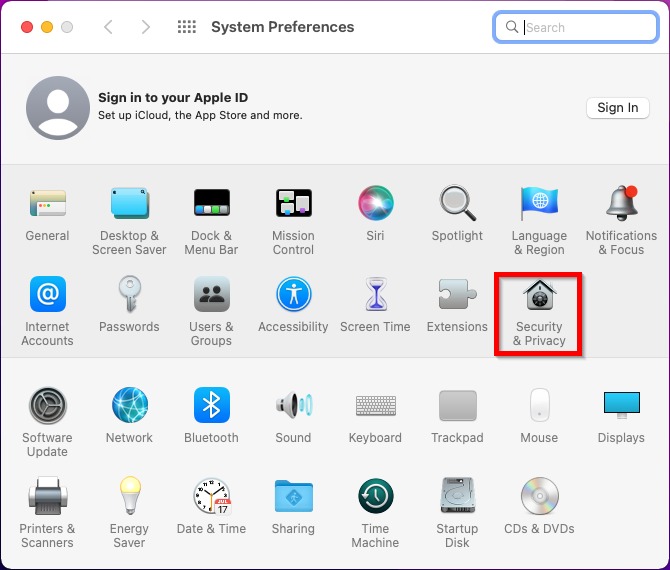Viewport: 670px width, 570px height.
Task: Go forward using the right chevron
Action: [146, 27]
